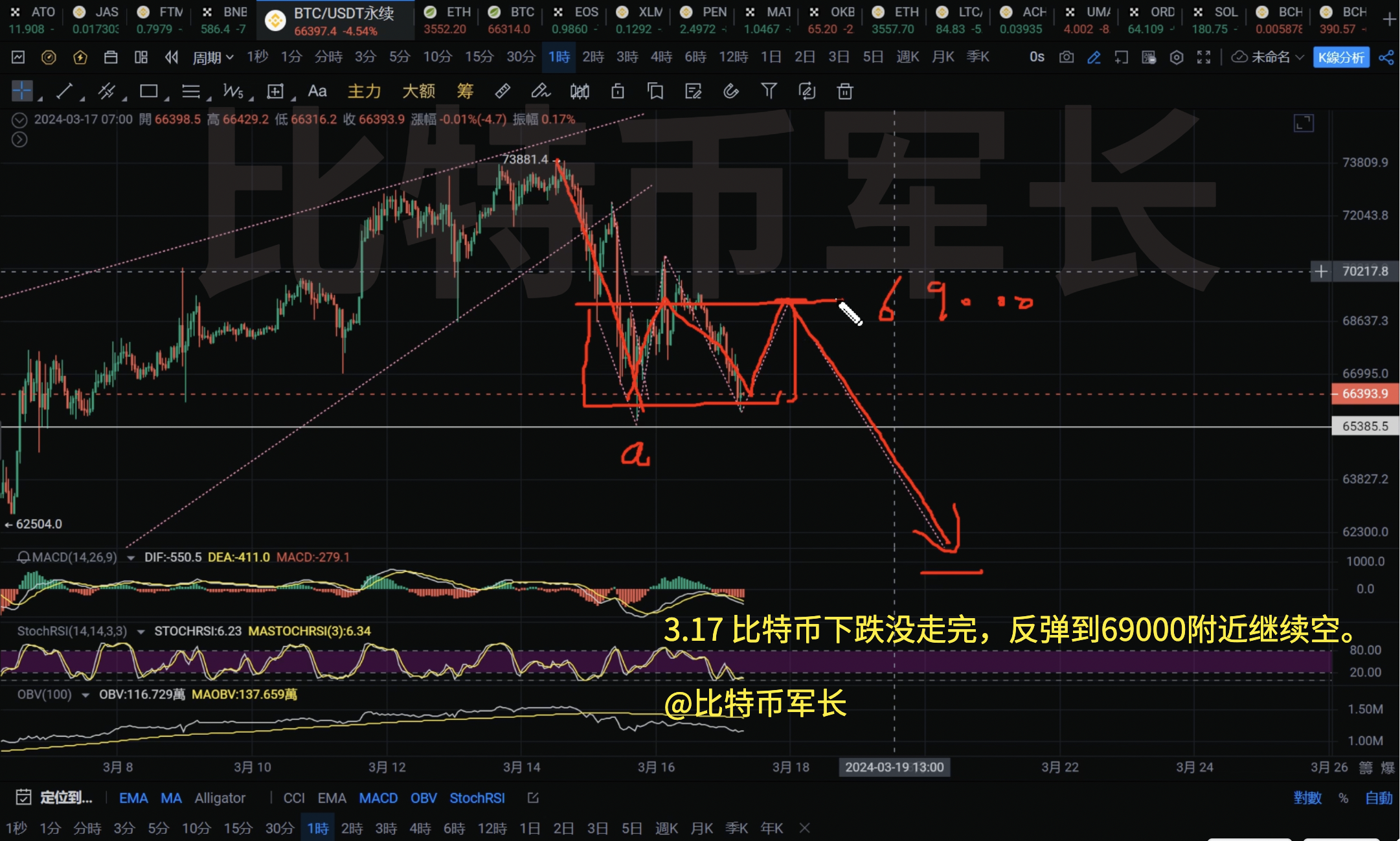Image resolution: width=1400 pixels, height=841 pixels.
Task: Open the multi-pane layout icon
Action: 141,57
